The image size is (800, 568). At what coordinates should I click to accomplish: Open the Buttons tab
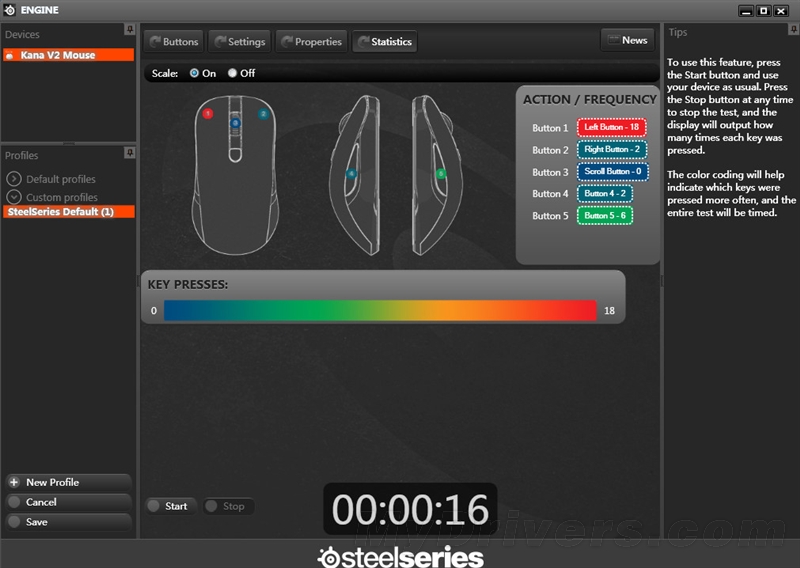(x=174, y=42)
